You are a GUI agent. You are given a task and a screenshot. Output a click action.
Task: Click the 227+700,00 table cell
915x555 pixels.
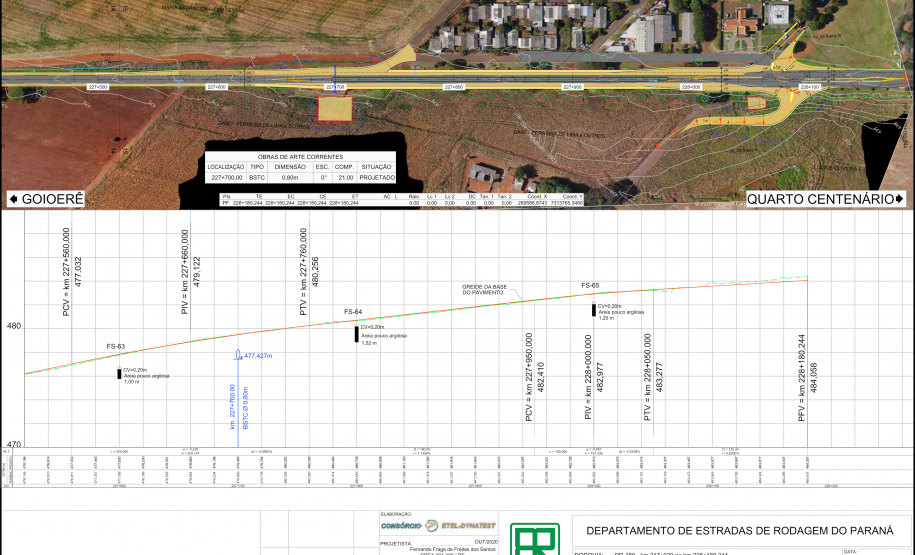pos(226,177)
